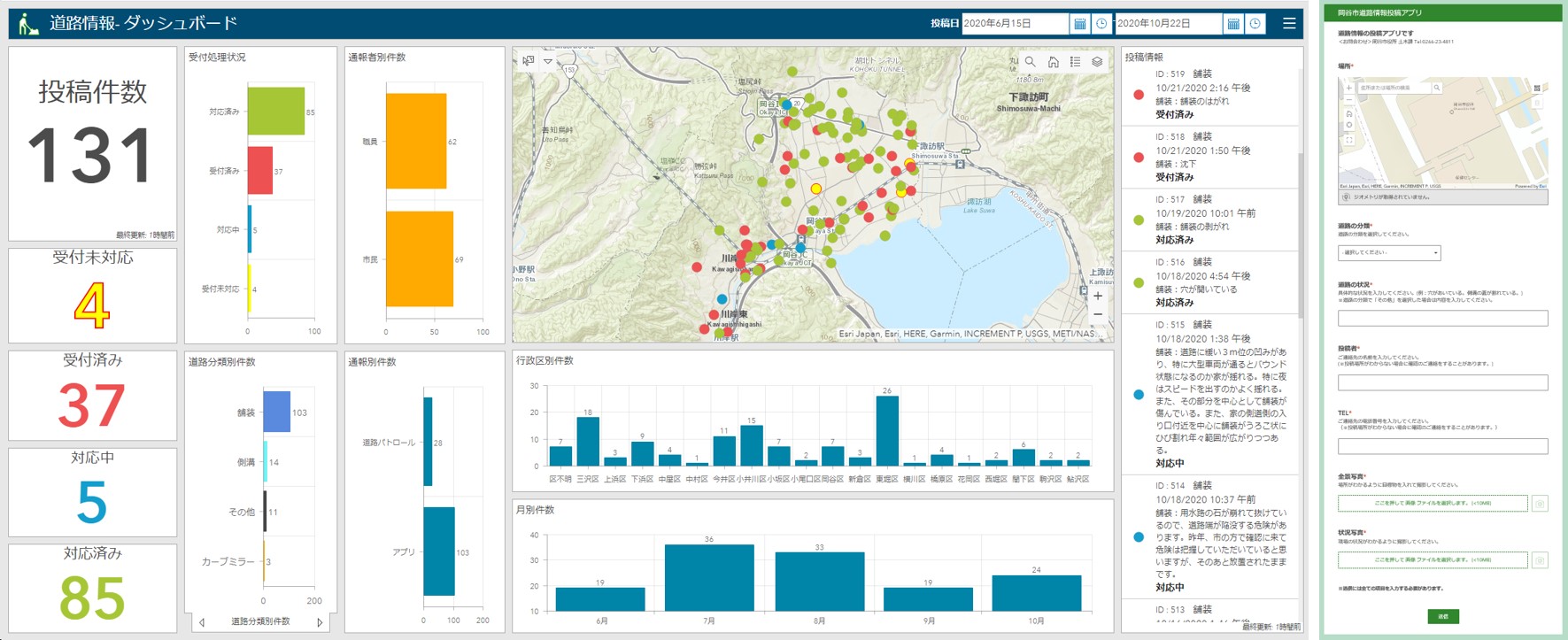Zoom out on the dashboard map
This screenshot has height=640, width=1568.
(x=1098, y=314)
